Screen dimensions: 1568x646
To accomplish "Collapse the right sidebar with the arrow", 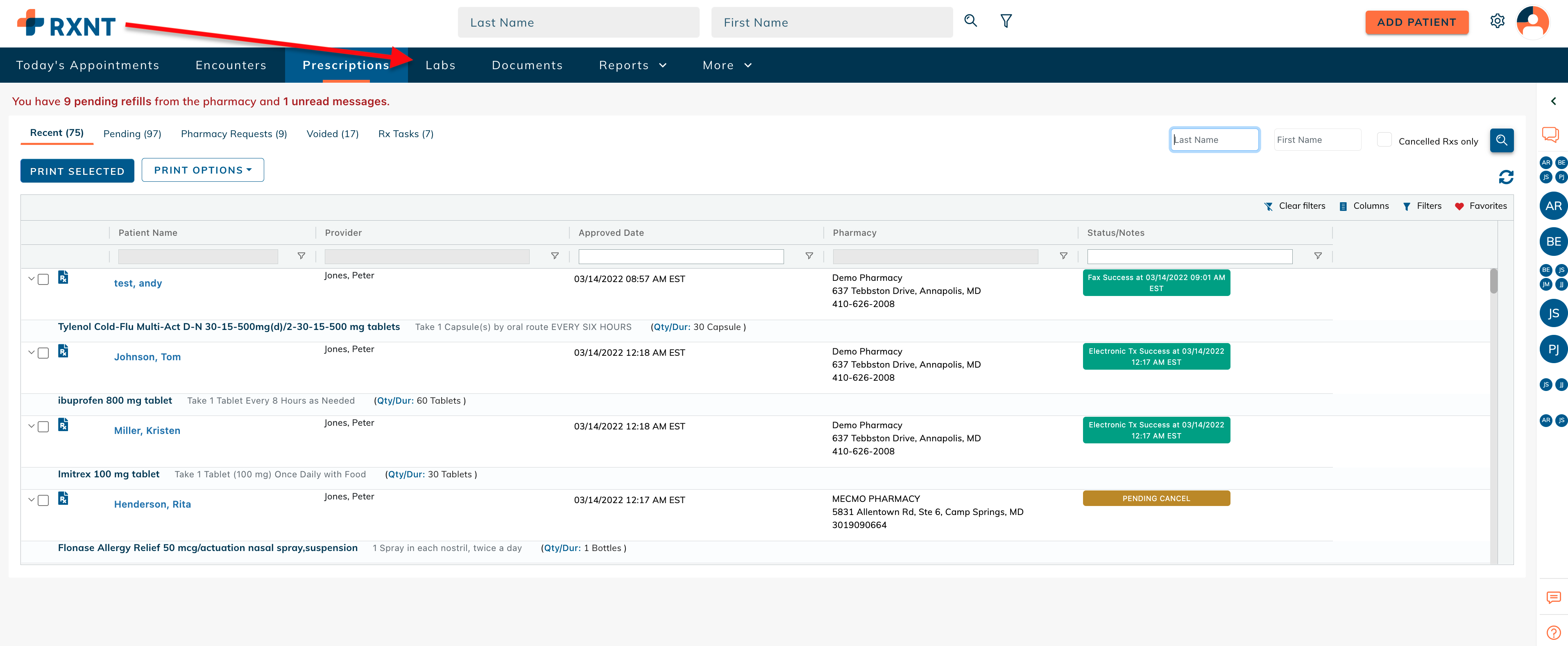I will pos(1553,102).
